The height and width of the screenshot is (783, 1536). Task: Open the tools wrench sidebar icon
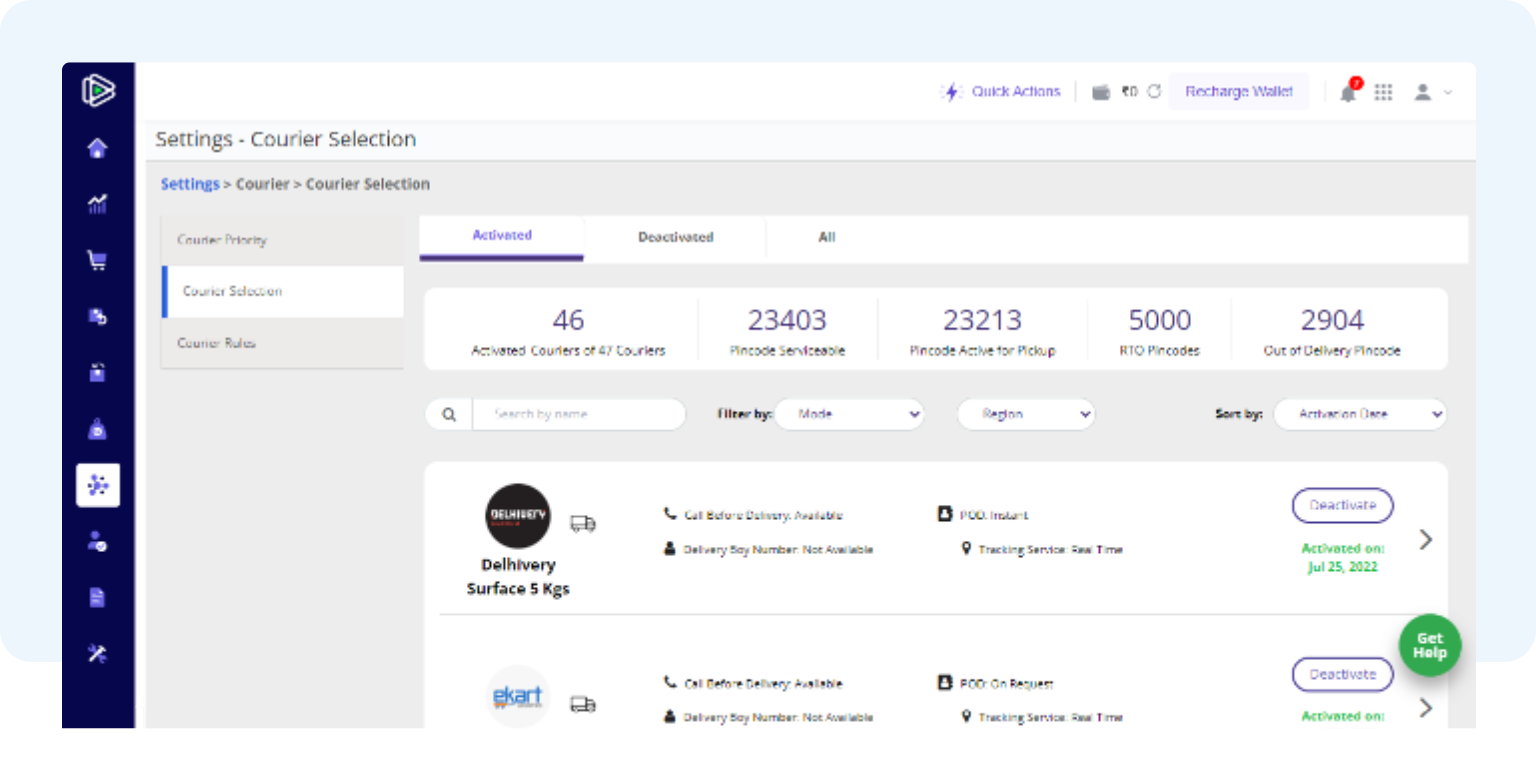[x=97, y=654]
